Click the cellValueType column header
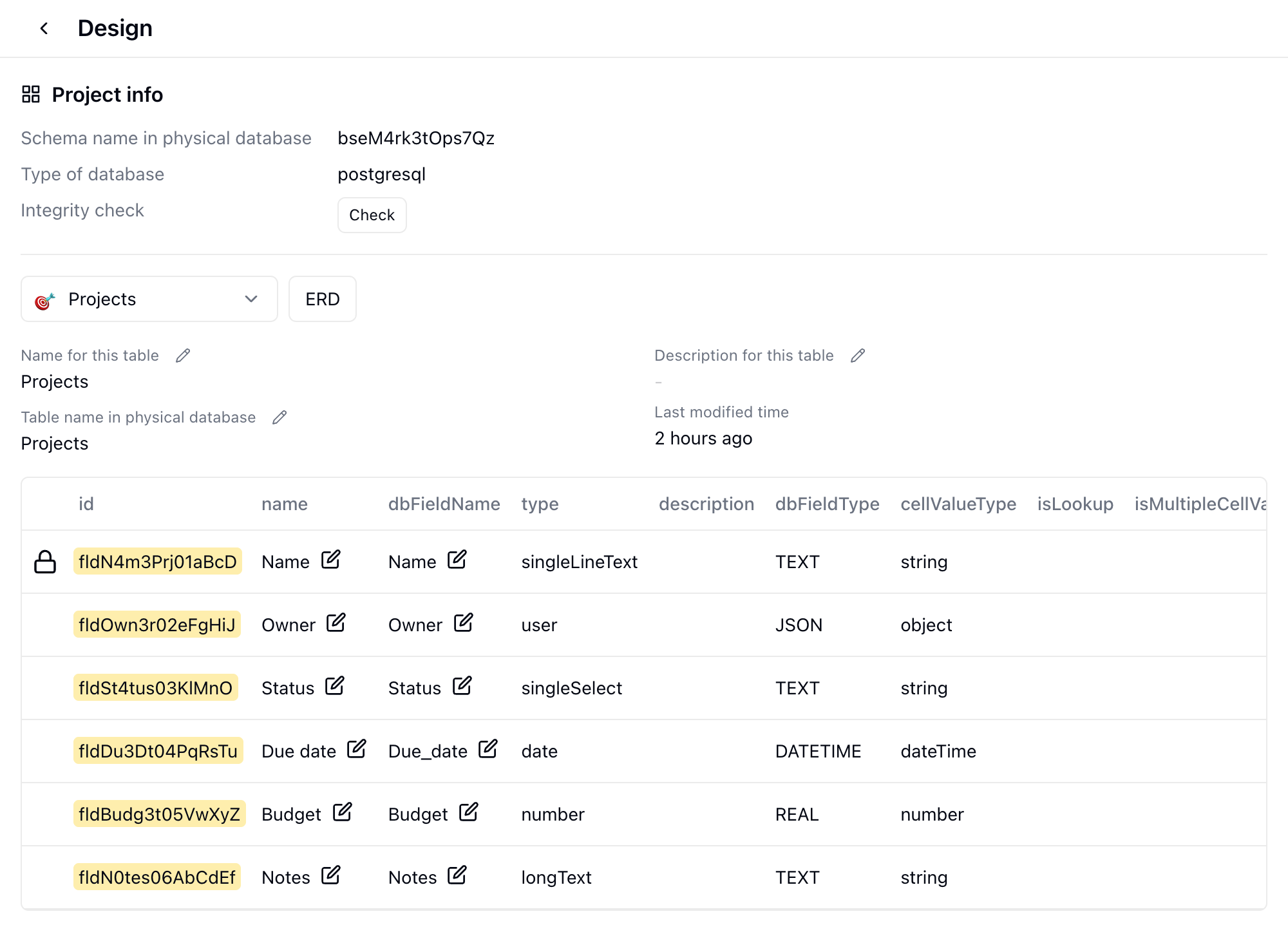Screen dimensions: 1288x952 pyautogui.click(x=958, y=504)
